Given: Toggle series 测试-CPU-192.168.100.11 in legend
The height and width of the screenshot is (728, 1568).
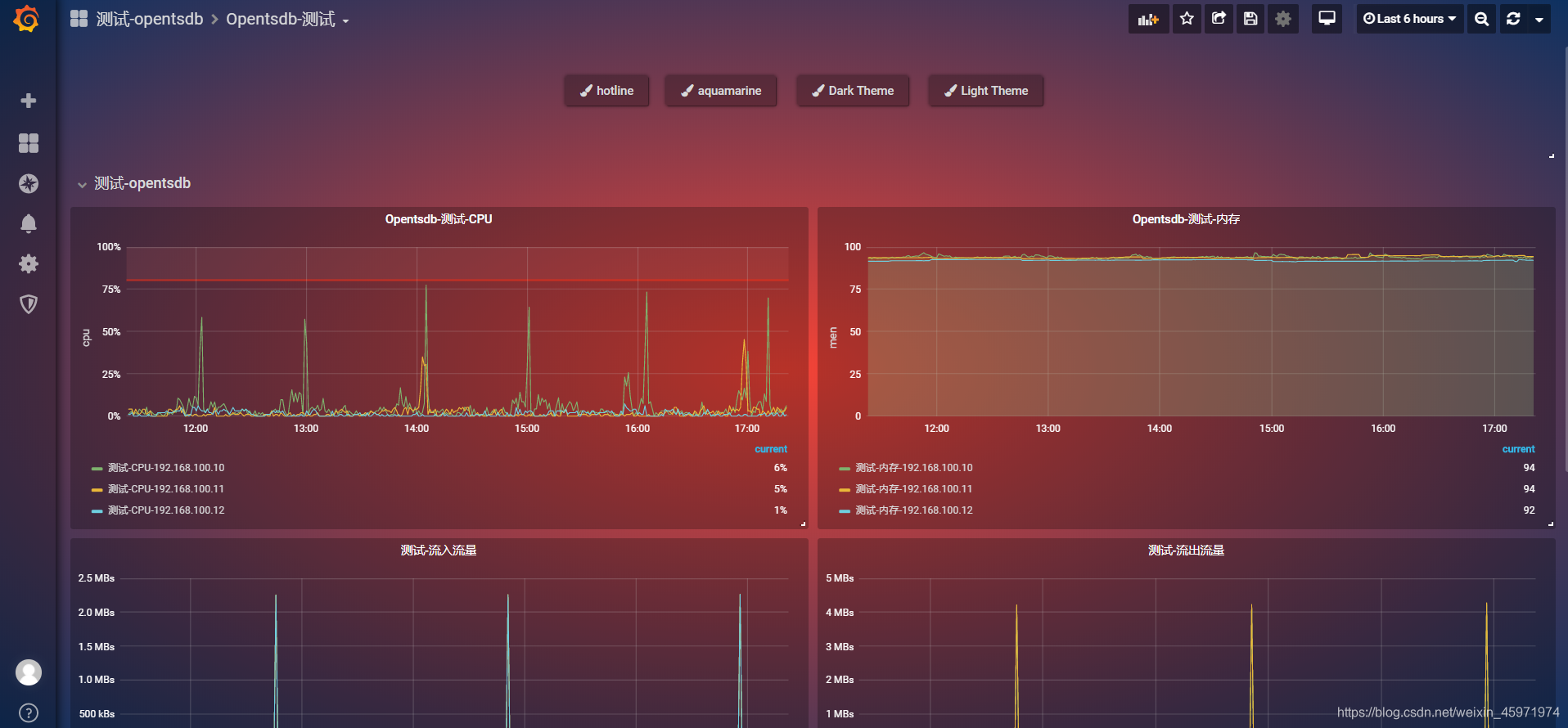Looking at the screenshot, I should pyautogui.click(x=166, y=489).
